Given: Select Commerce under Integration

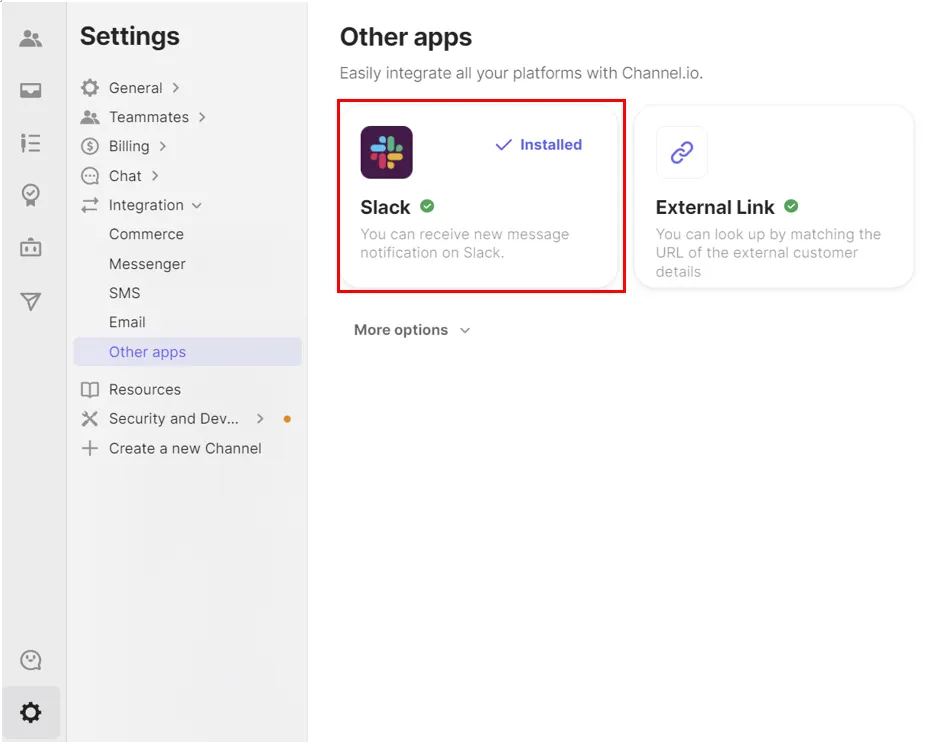Looking at the screenshot, I should [x=146, y=234].
